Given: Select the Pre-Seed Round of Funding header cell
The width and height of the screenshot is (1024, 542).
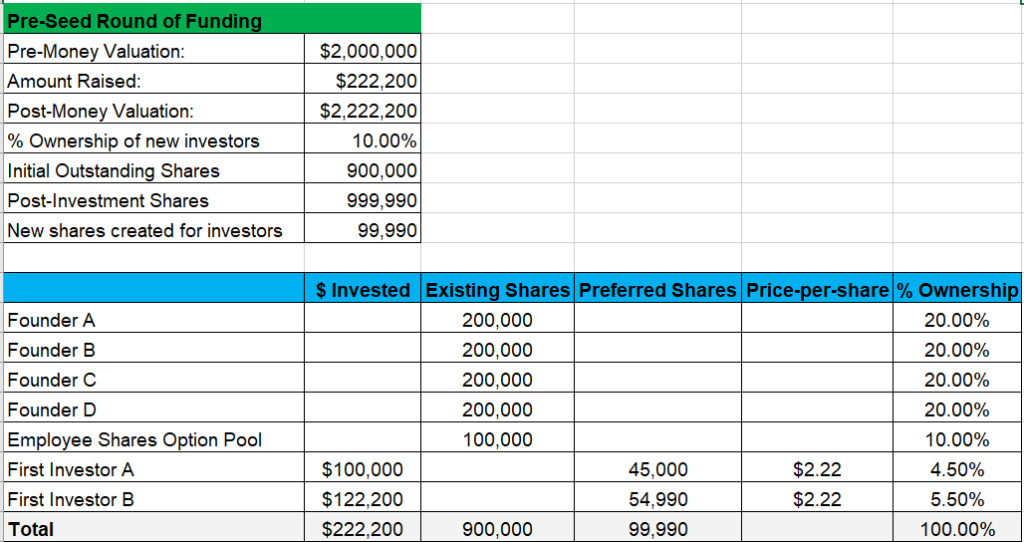Looking at the screenshot, I should coord(134,21).
